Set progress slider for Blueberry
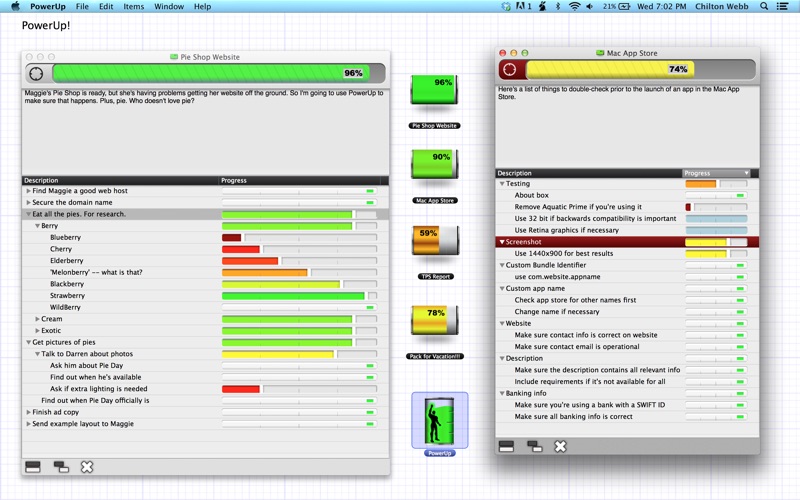The width and height of the screenshot is (800, 500). pos(299,237)
